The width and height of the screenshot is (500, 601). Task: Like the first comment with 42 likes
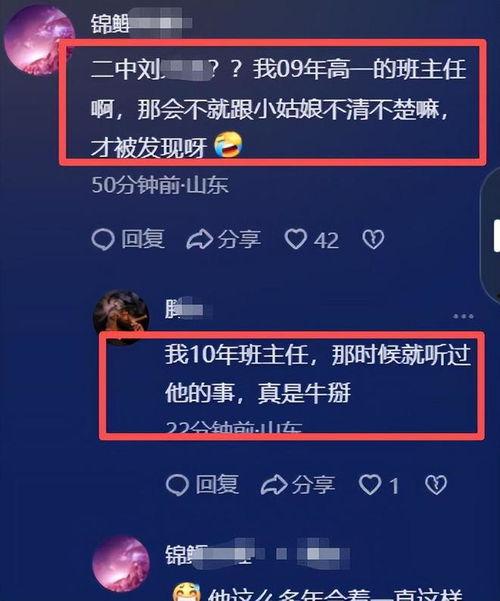point(296,239)
